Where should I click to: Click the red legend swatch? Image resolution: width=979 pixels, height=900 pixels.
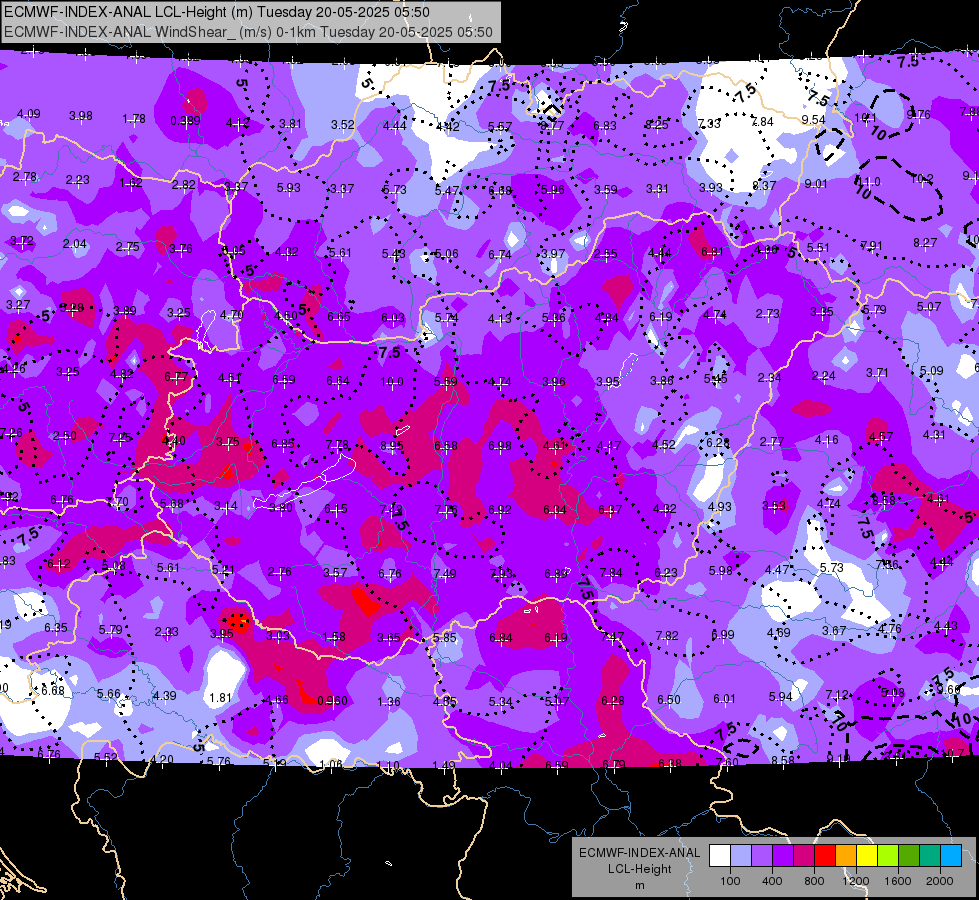825,856
